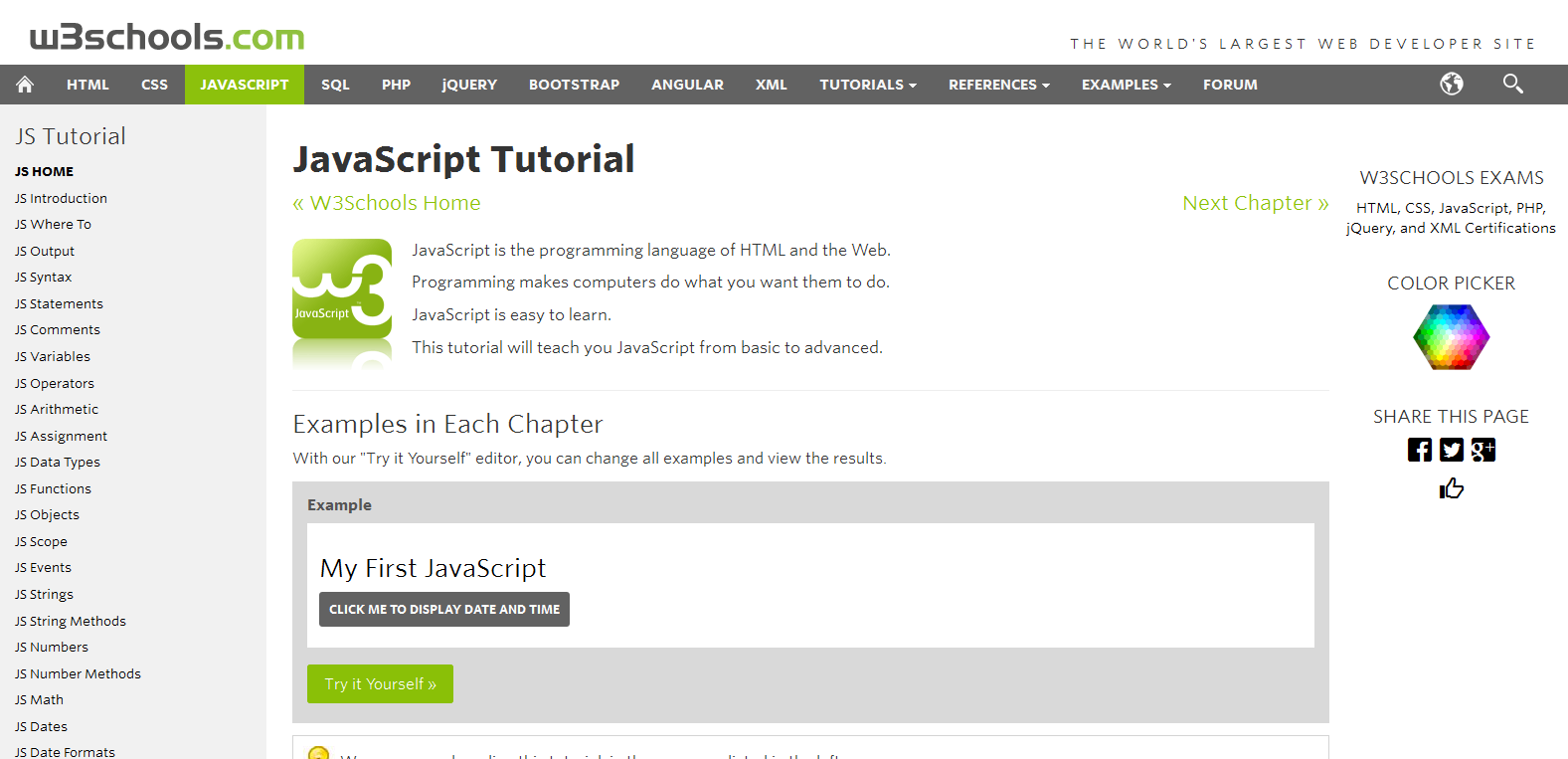This screenshot has height=759, width=1568.
Task: Click the display date and time button
Action: point(444,610)
